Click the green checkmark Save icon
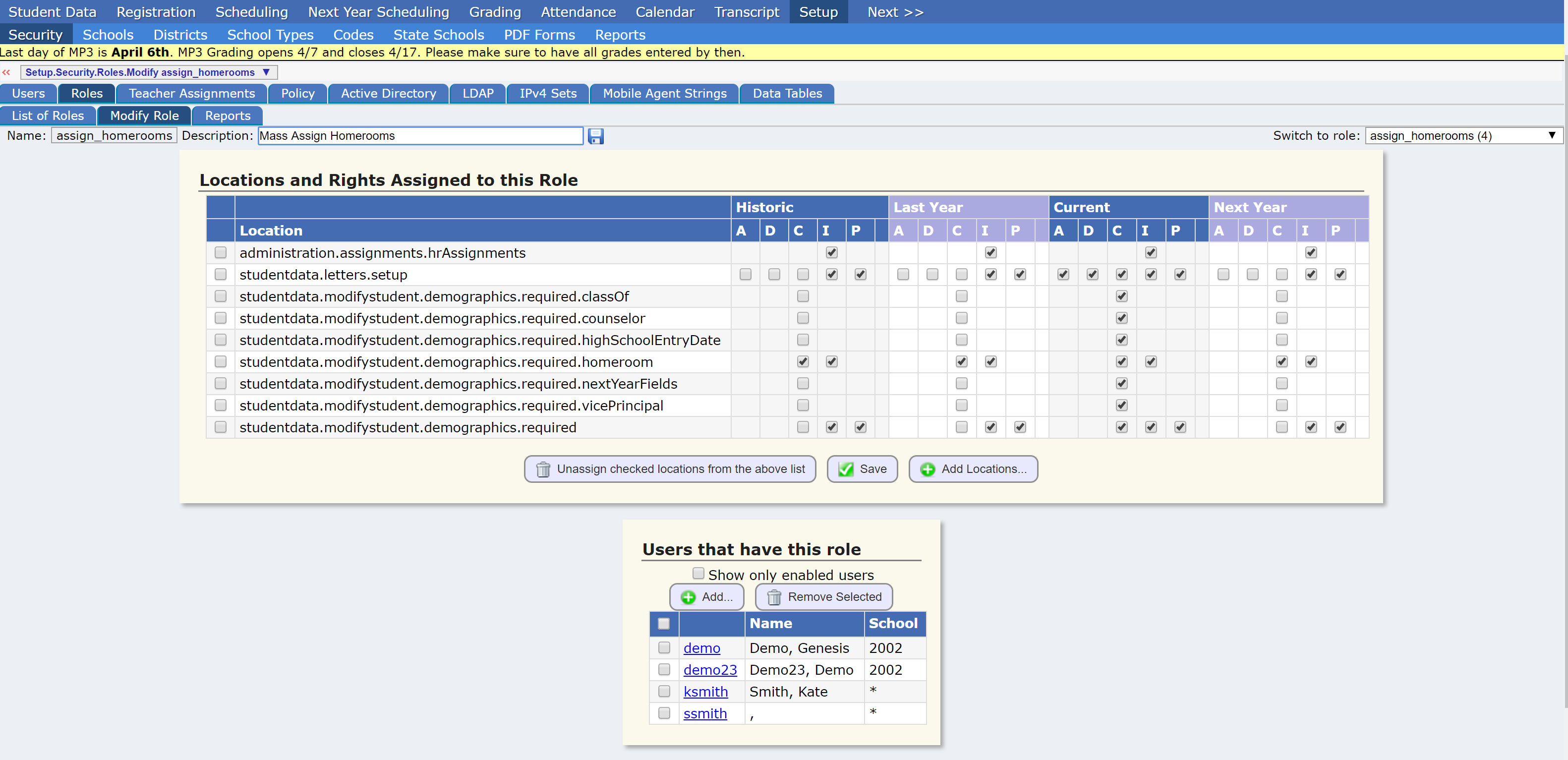Viewport: 1568px width, 760px height. click(846, 468)
